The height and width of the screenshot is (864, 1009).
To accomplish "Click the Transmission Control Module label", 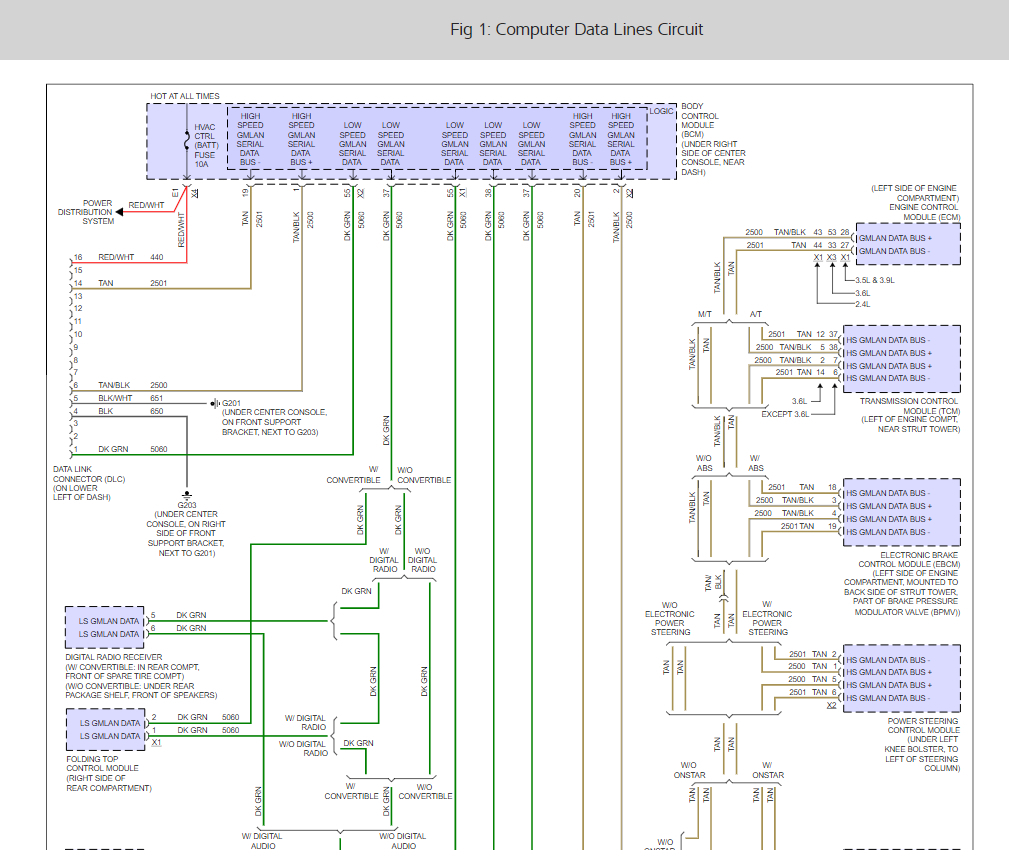I will 910,415.
